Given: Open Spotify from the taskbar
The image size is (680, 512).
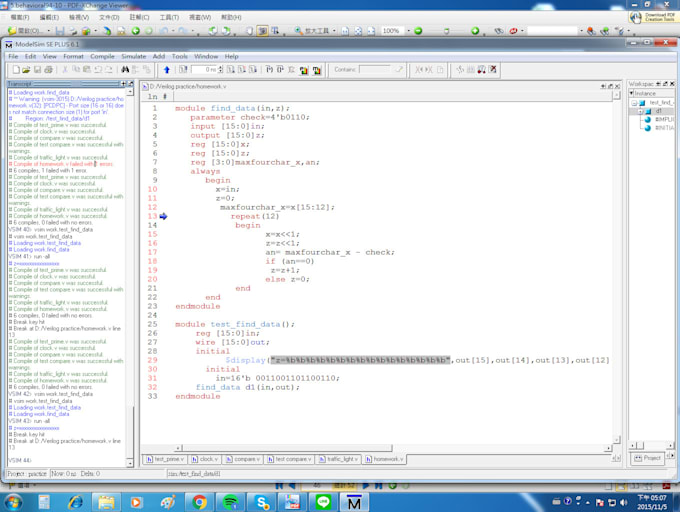Looking at the screenshot, I should pos(230,501).
